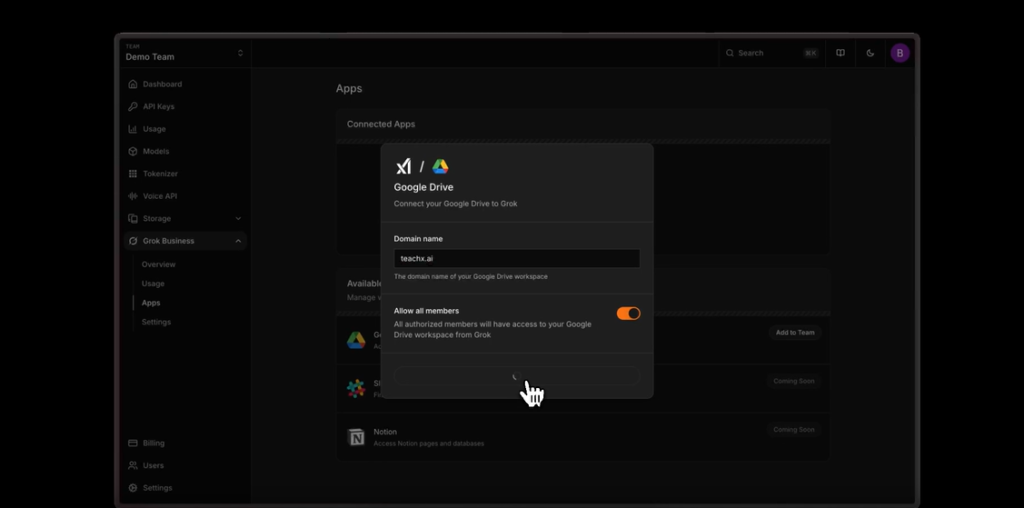This screenshot has width=1024, height=508.
Task: Select the Tokenizer icon
Action: pyautogui.click(x=133, y=174)
